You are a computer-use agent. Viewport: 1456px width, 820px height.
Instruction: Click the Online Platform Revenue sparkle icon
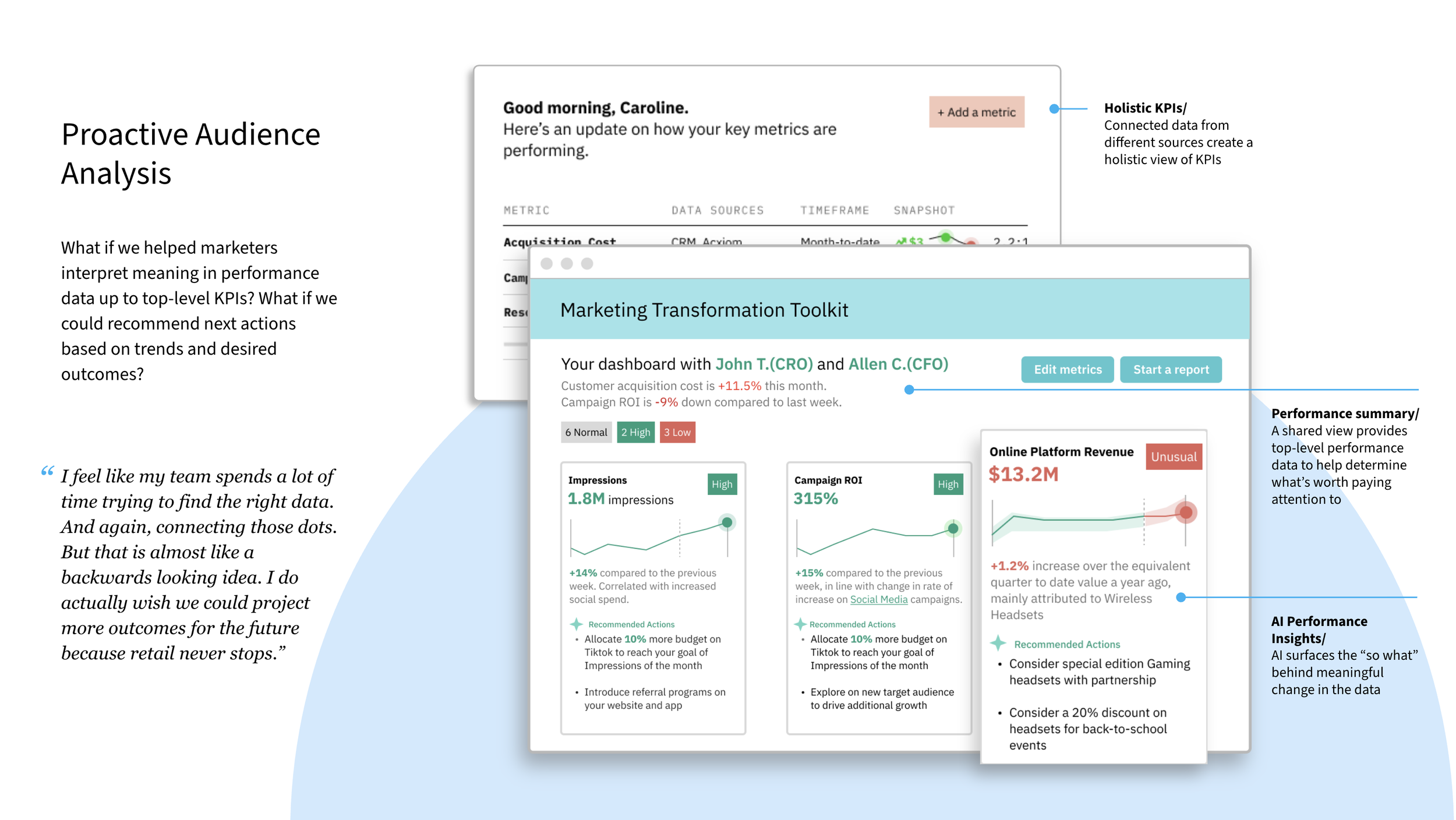998,644
